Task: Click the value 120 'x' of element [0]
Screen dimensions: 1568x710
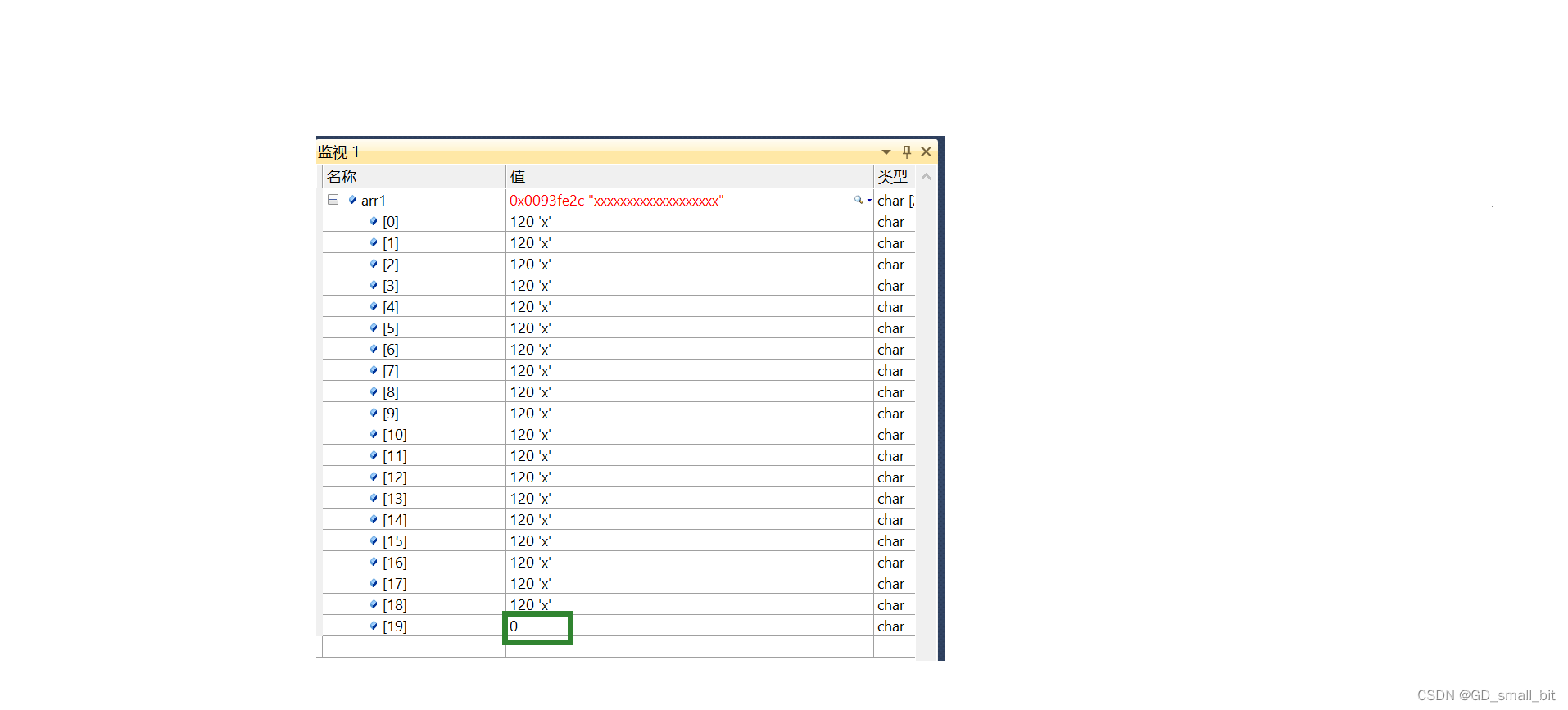Action: (530, 222)
